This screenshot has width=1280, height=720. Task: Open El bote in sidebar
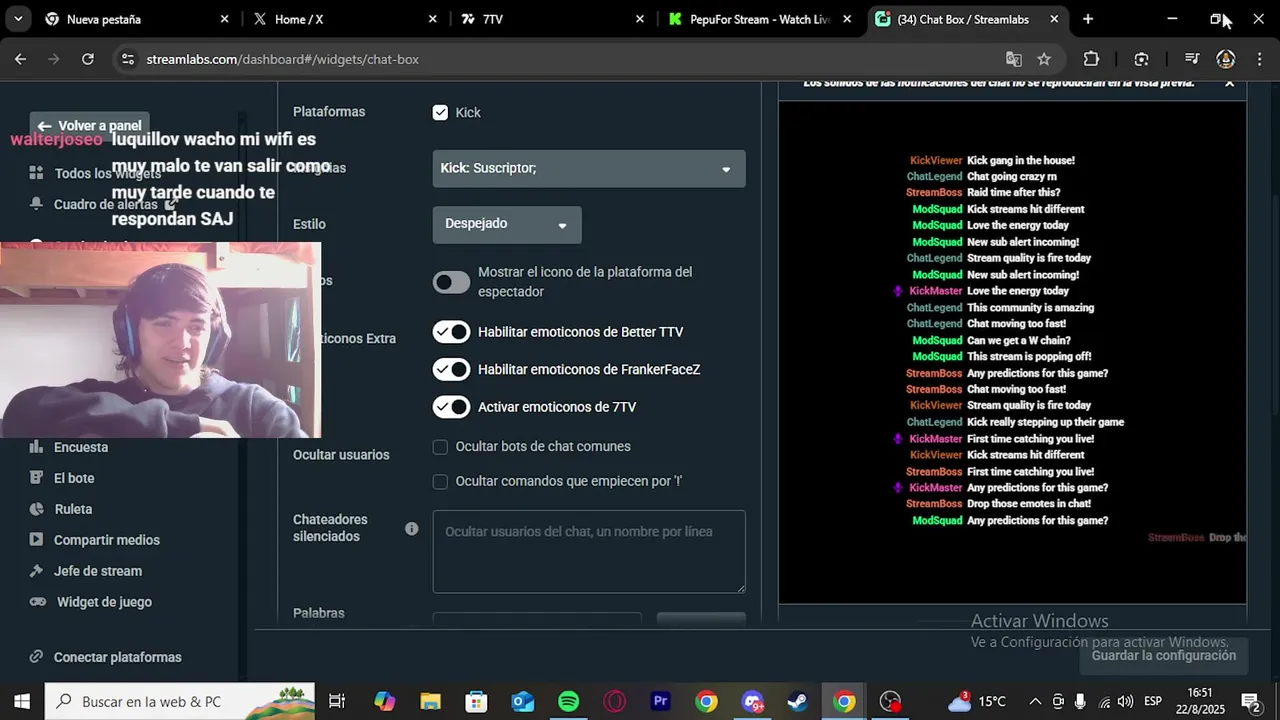[74, 478]
